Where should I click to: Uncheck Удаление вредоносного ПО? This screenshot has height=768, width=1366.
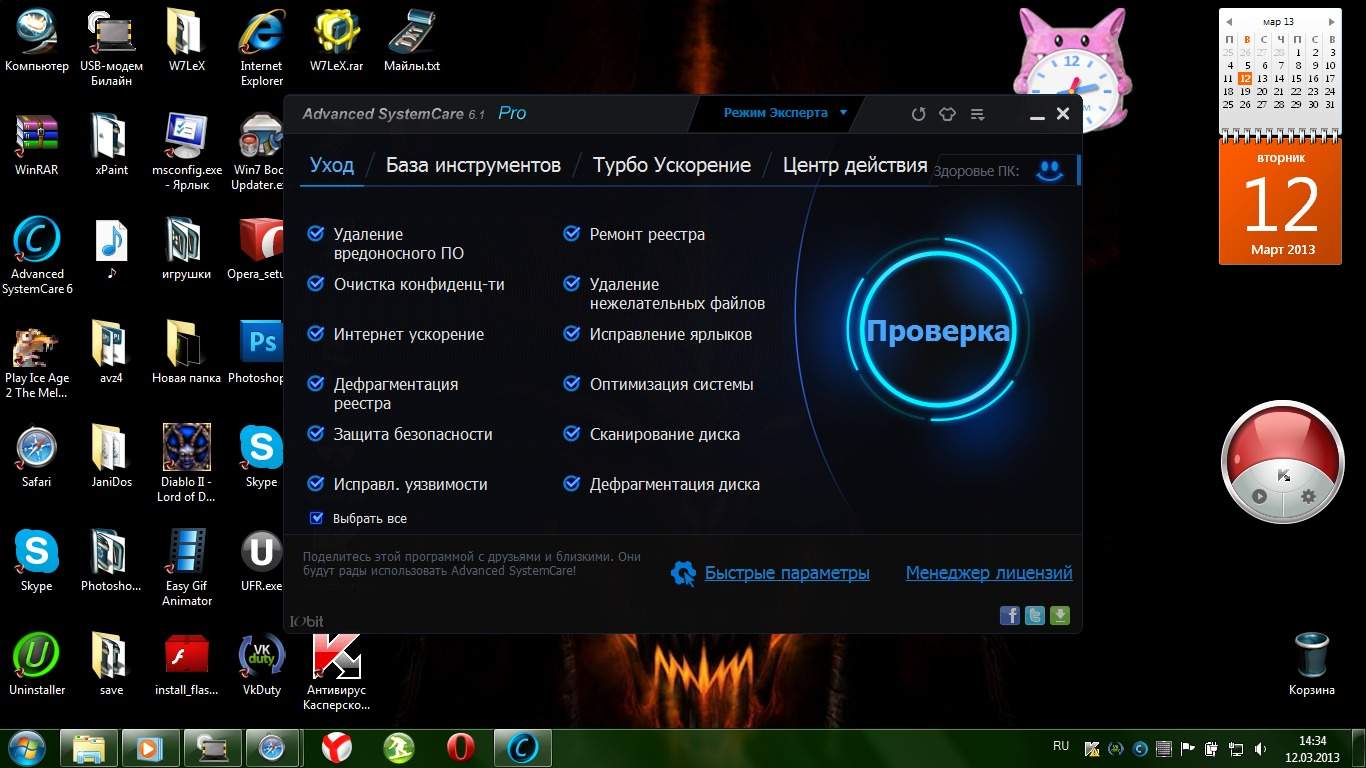pyautogui.click(x=315, y=234)
